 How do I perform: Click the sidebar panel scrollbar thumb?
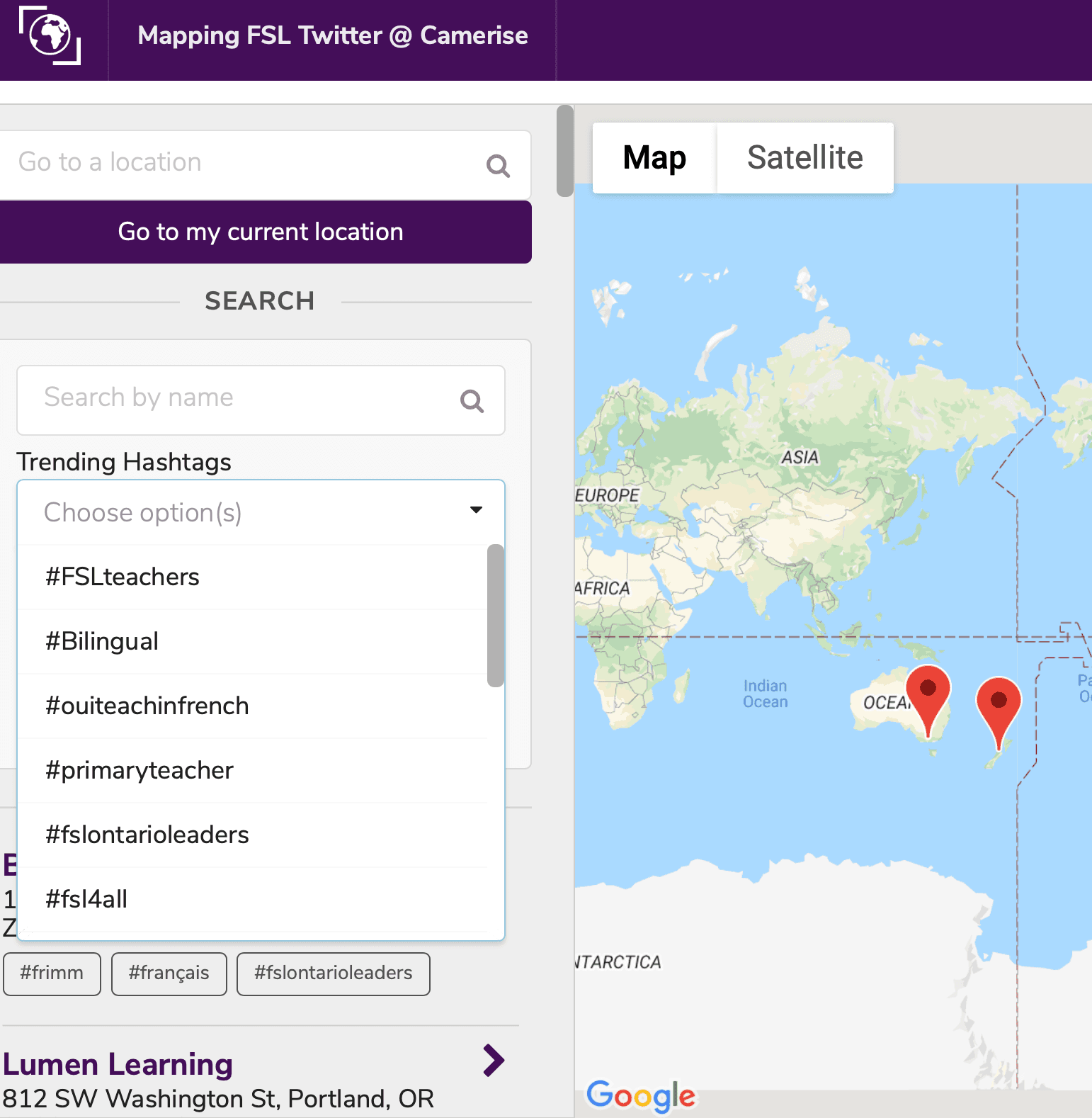tap(564, 150)
